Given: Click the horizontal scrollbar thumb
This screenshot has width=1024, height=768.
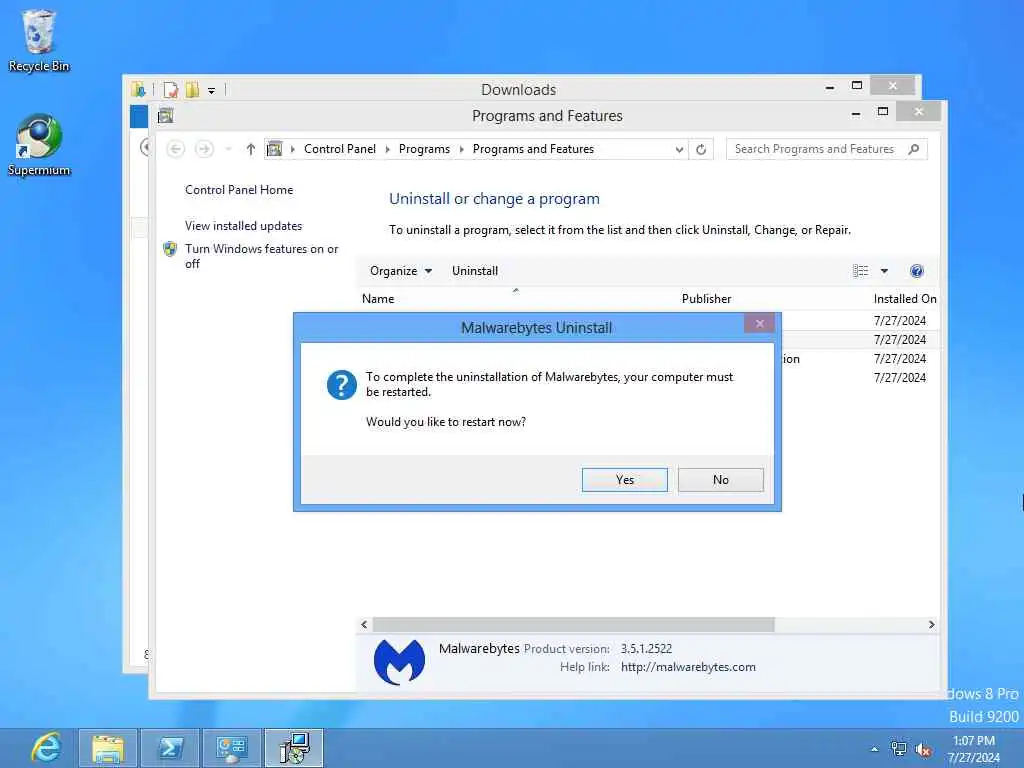Looking at the screenshot, I should [573, 625].
